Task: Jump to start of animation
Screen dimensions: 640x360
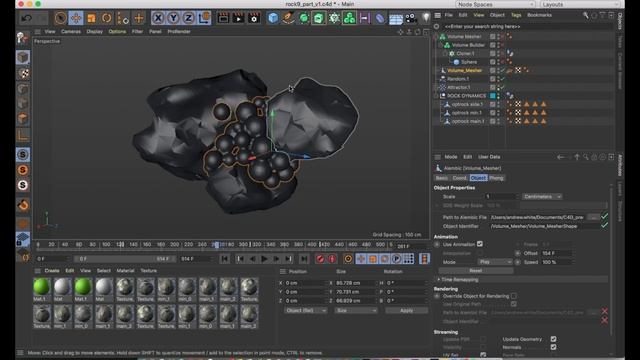Action: 224,259
